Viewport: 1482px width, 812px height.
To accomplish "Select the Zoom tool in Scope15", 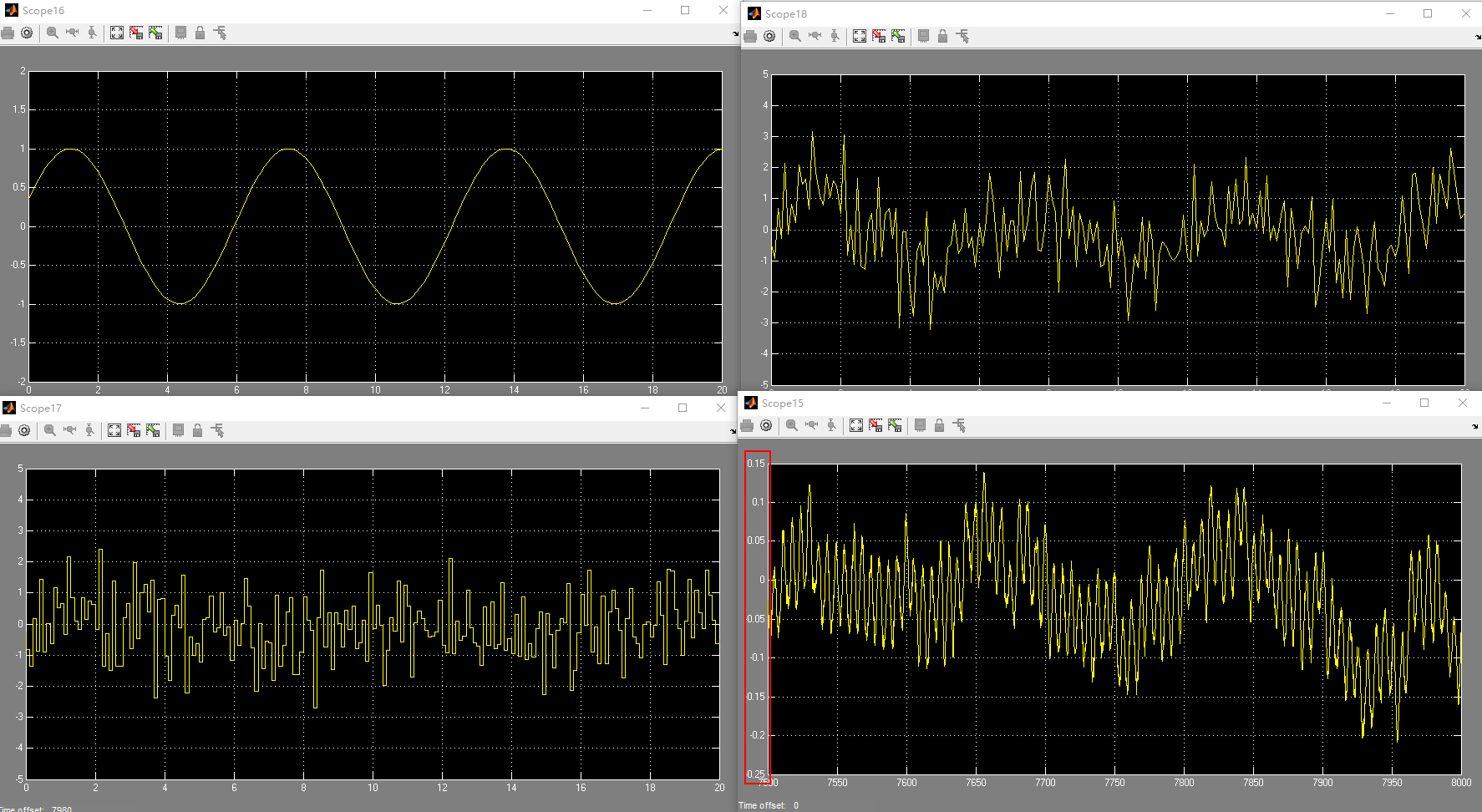I will [x=792, y=425].
